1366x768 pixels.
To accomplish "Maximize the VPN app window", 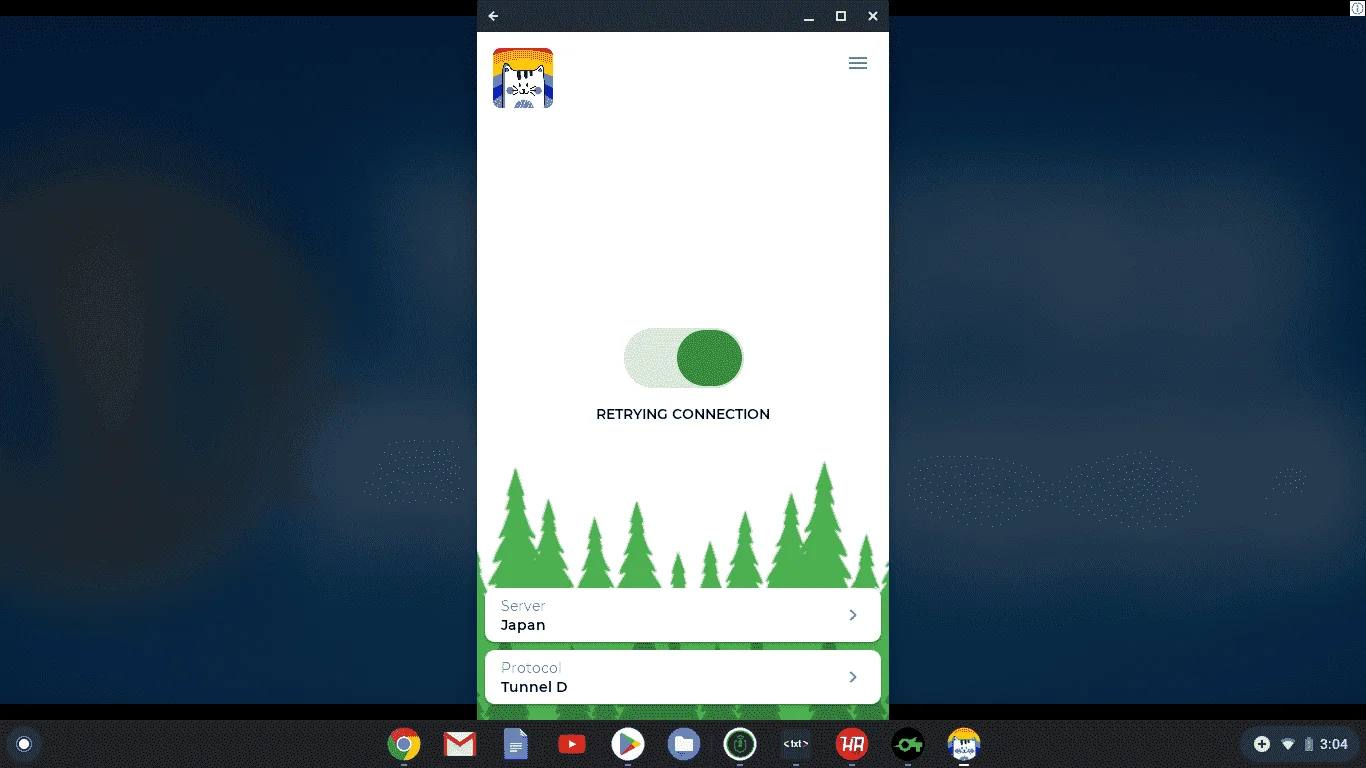I will [x=841, y=16].
